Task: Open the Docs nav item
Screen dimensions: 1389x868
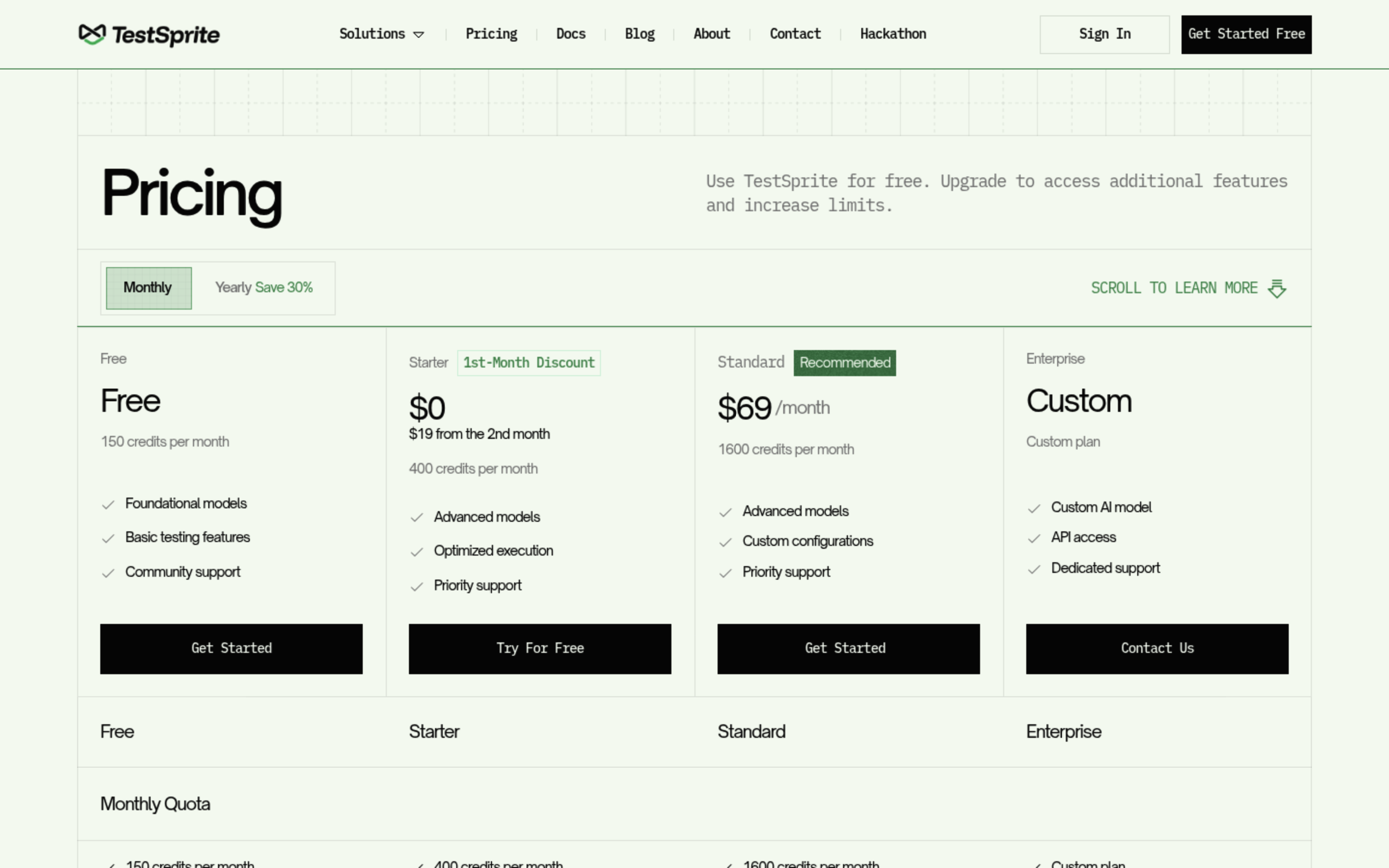Action: [x=571, y=34]
